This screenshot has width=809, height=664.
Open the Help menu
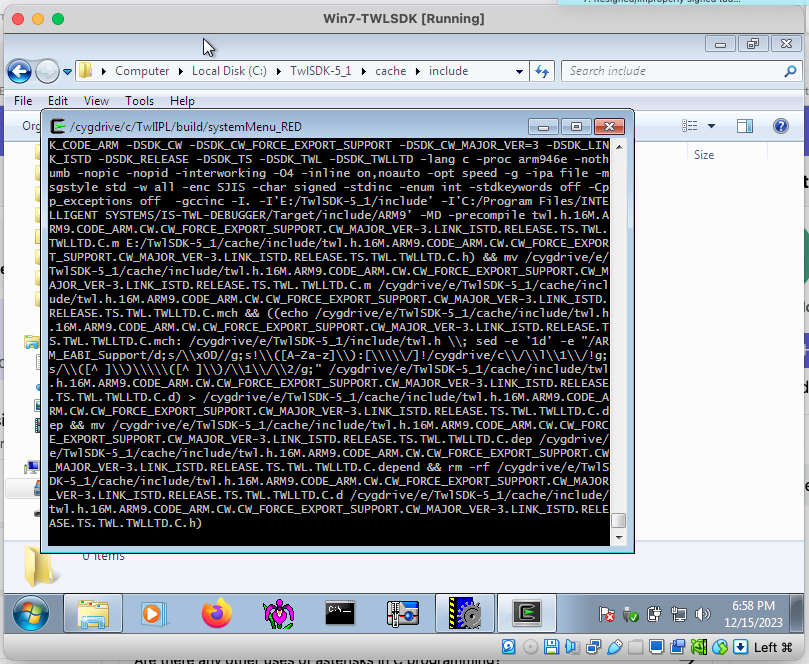tap(182, 101)
